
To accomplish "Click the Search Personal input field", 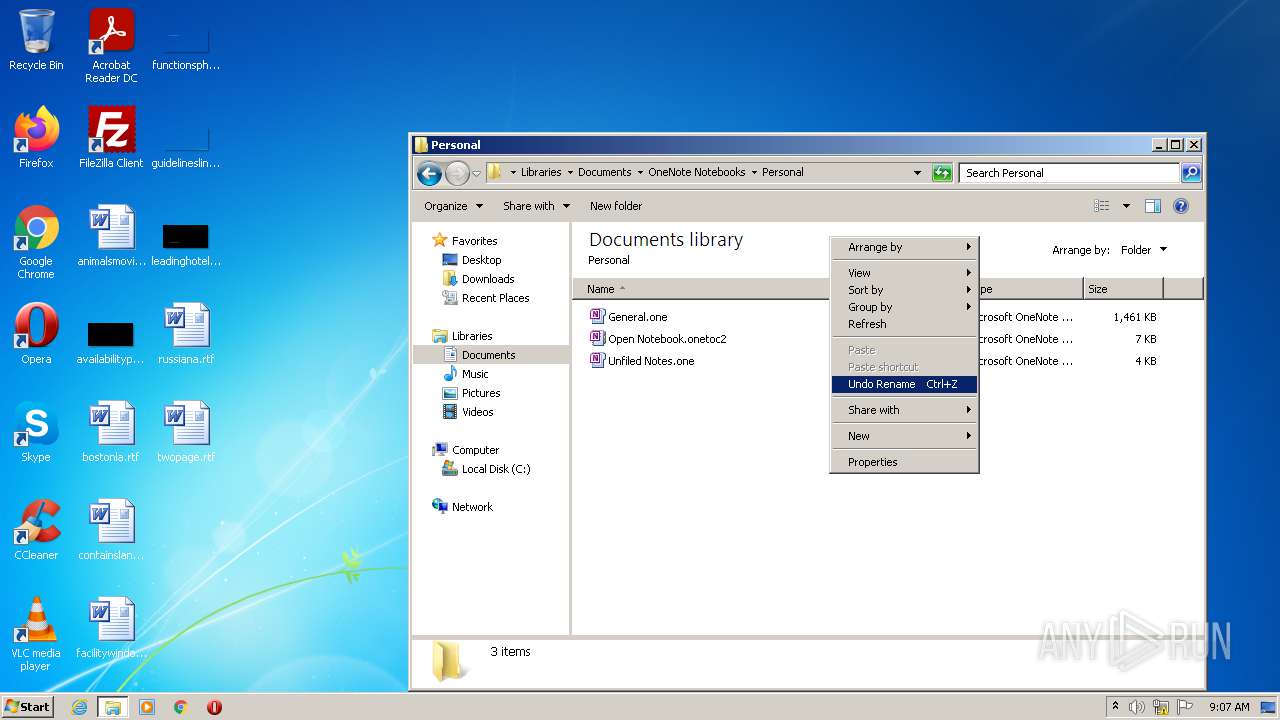I will [x=1069, y=173].
